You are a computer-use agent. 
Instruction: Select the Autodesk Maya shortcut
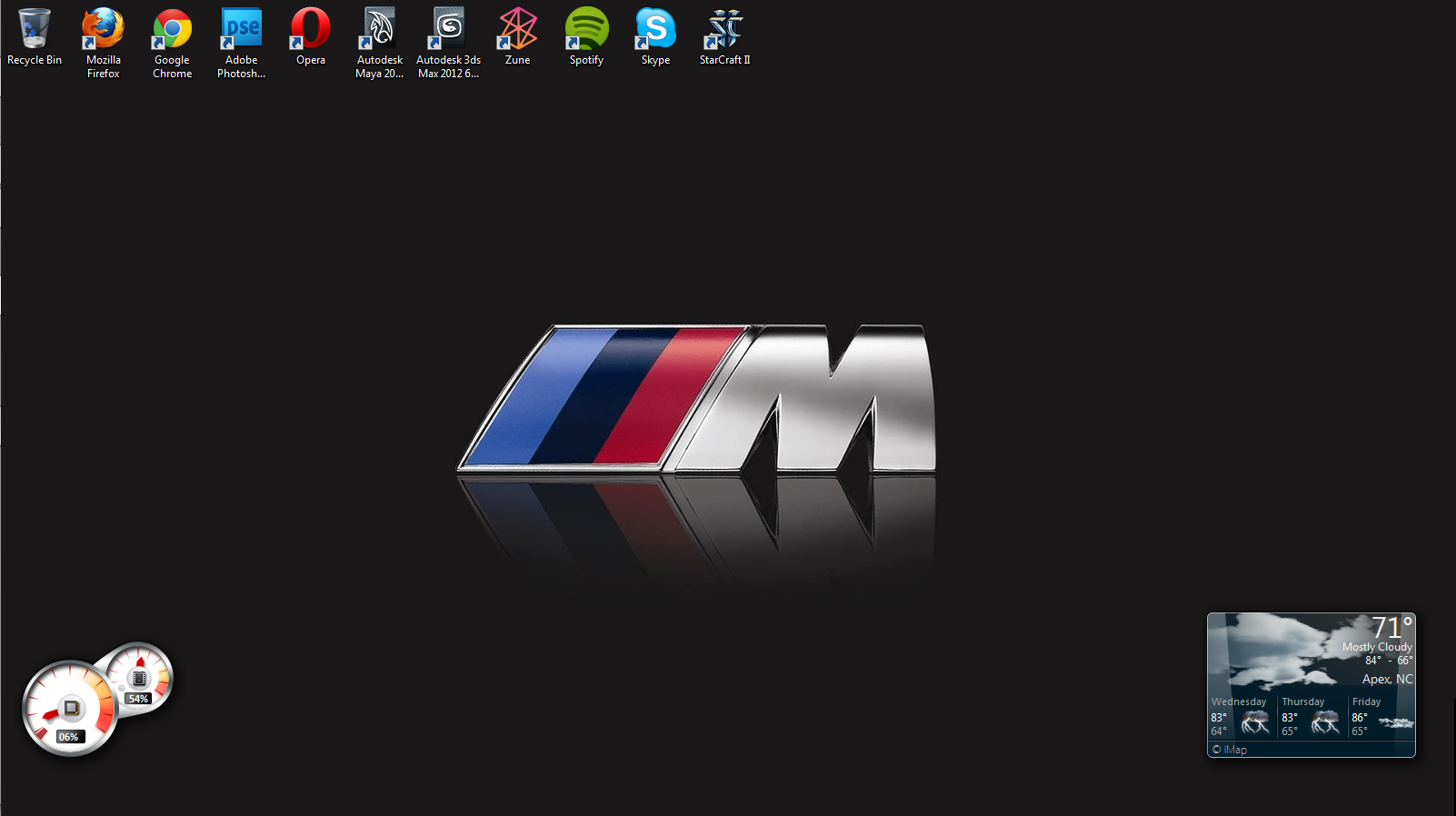pos(380,43)
